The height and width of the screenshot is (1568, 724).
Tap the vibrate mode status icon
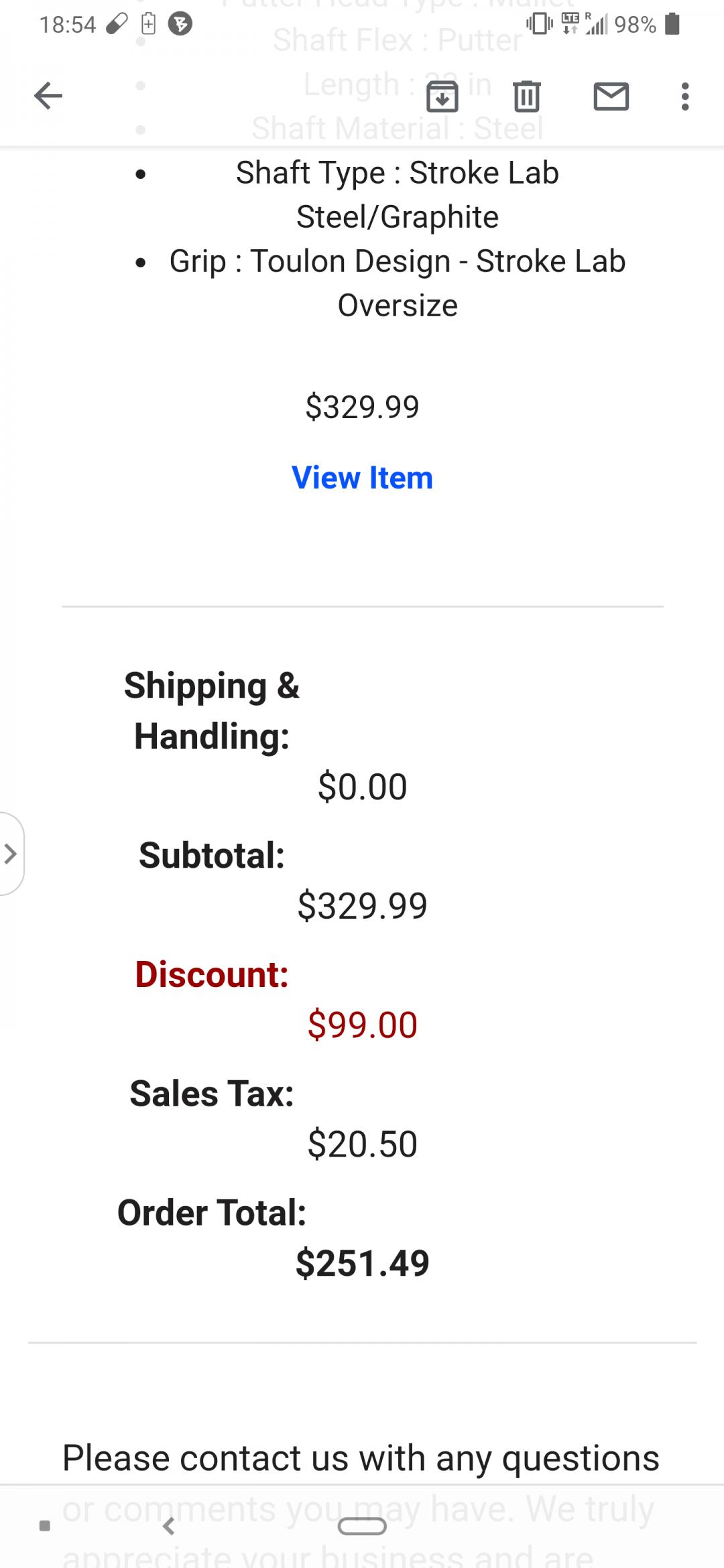pyautogui.click(x=539, y=25)
